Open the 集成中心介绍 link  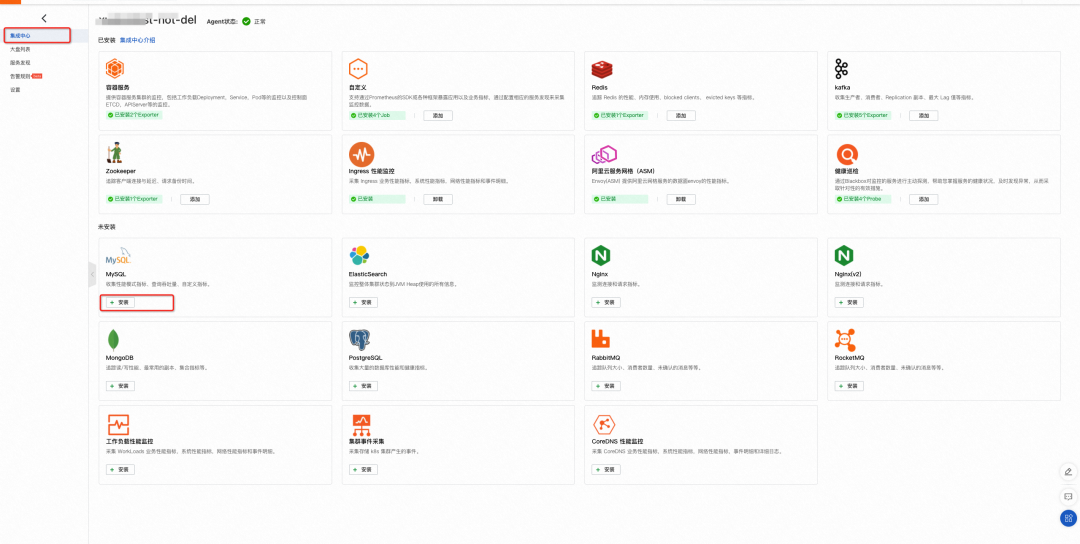[x=137, y=40]
